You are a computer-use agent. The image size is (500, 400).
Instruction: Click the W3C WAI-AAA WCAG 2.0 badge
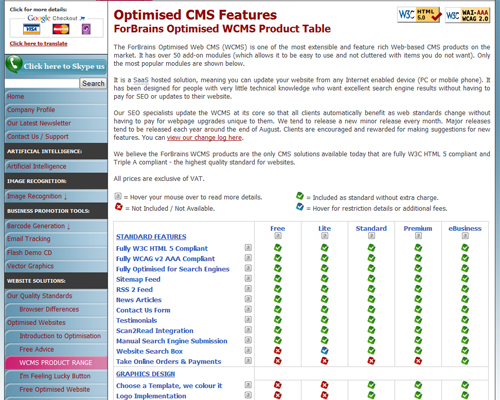(467, 15)
